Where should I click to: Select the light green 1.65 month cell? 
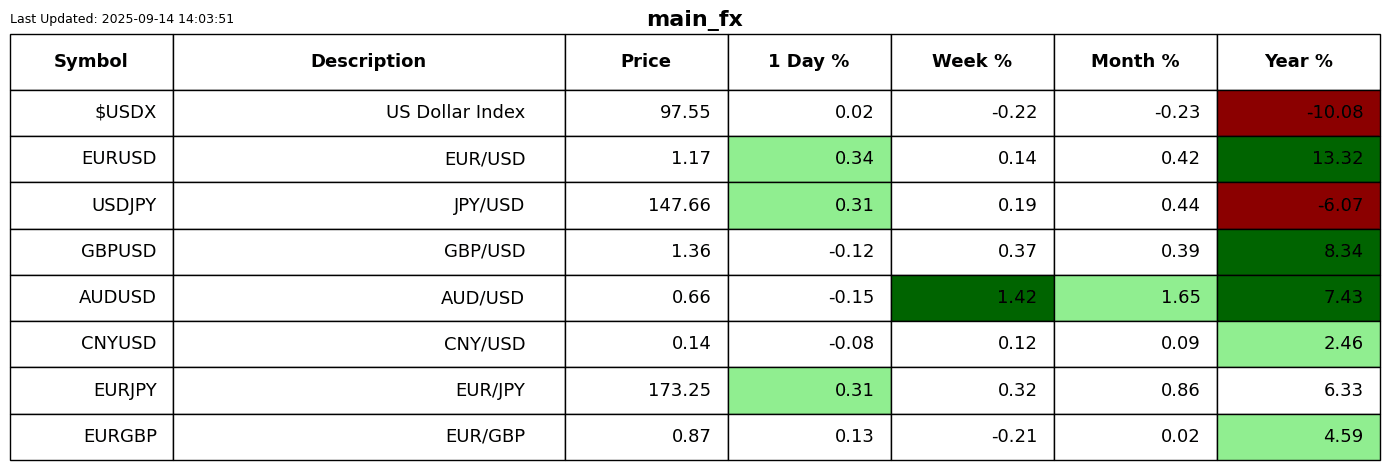(x=1135, y=298)
